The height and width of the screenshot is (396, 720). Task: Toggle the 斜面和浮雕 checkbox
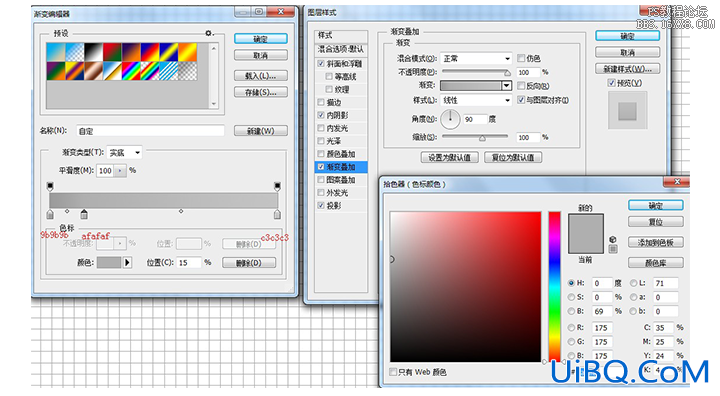point(321,63)
